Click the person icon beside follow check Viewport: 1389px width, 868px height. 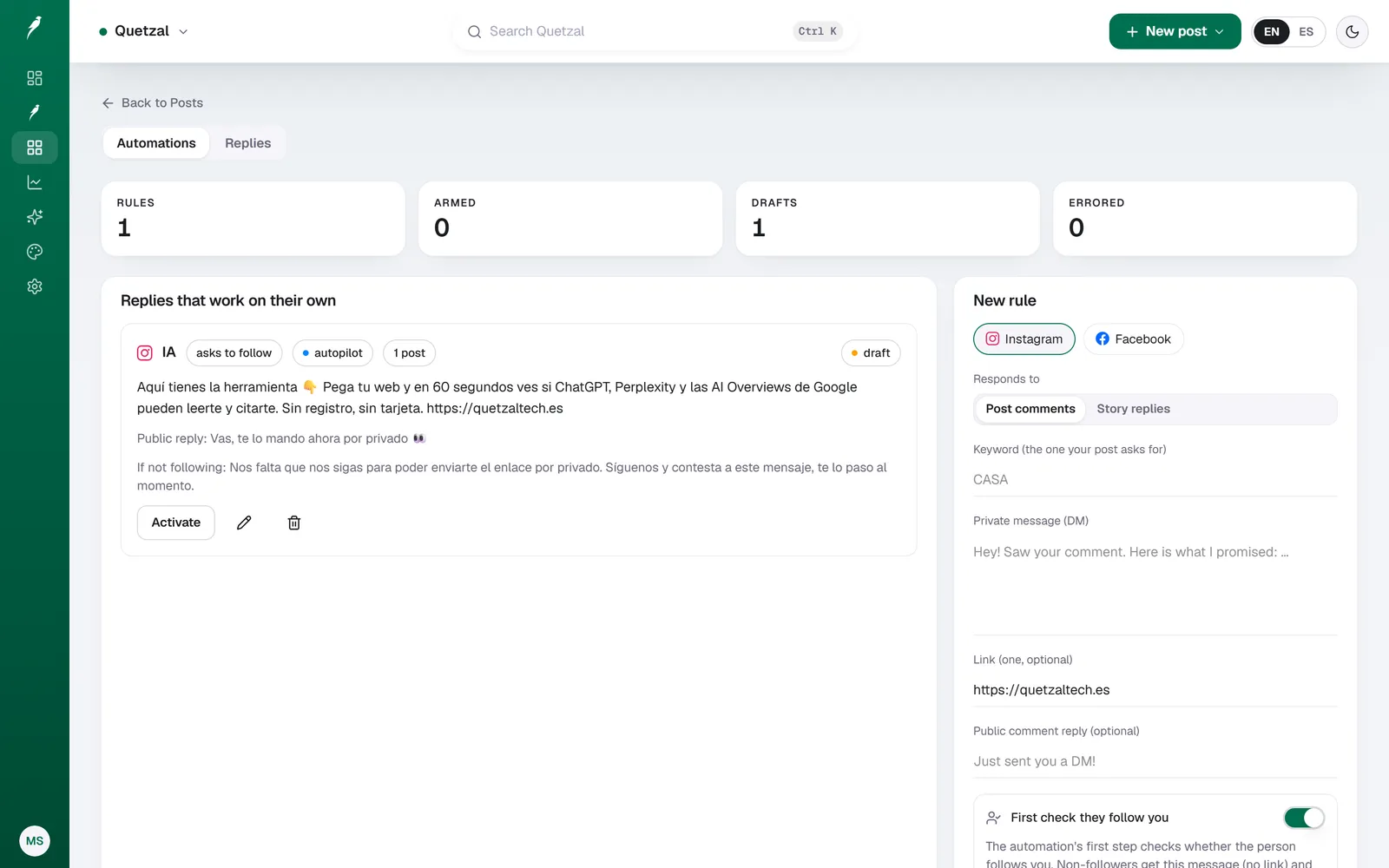[x=993, y=818]
